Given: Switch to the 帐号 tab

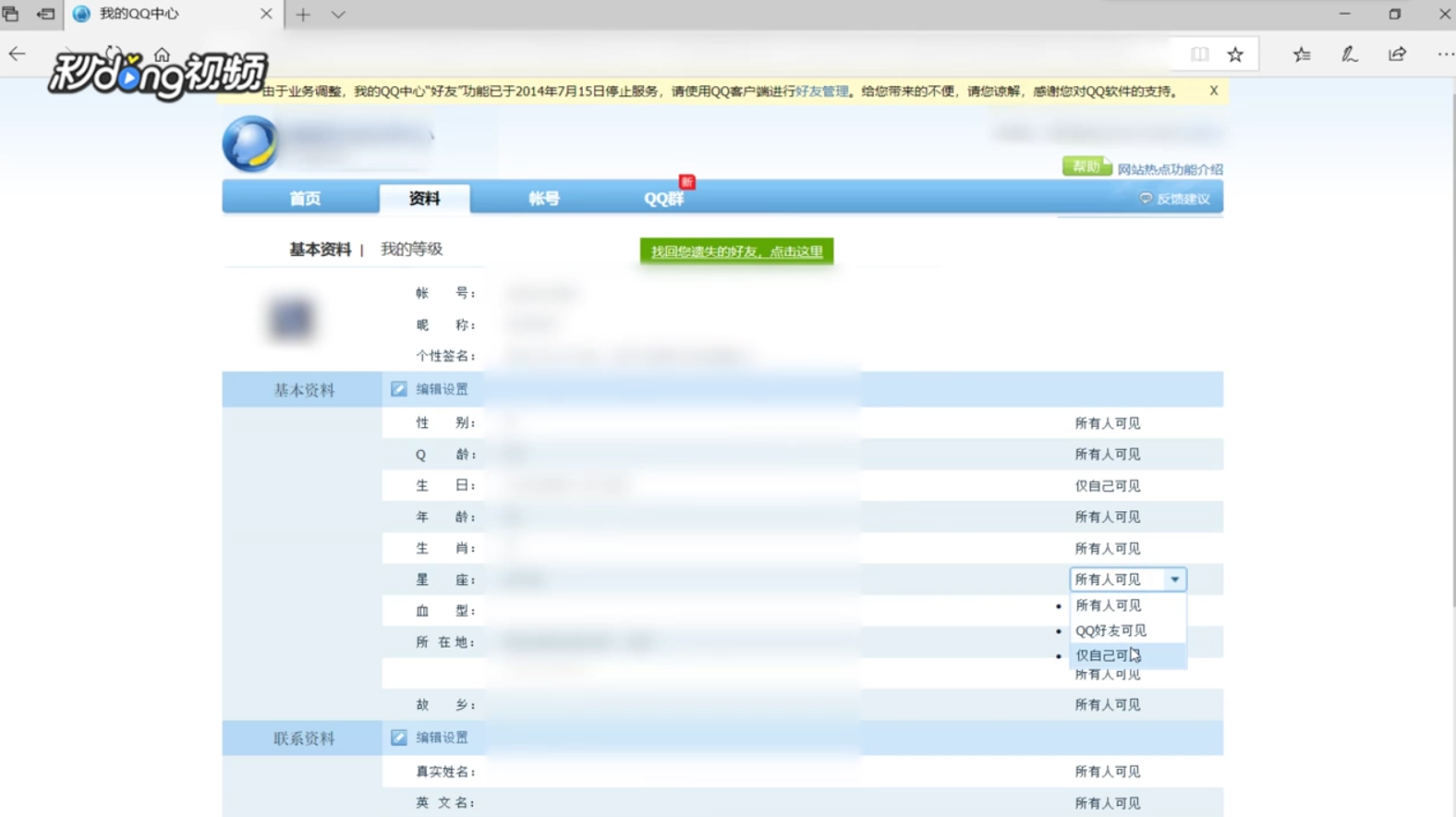Looking at the screenshot, I should 544,199.
